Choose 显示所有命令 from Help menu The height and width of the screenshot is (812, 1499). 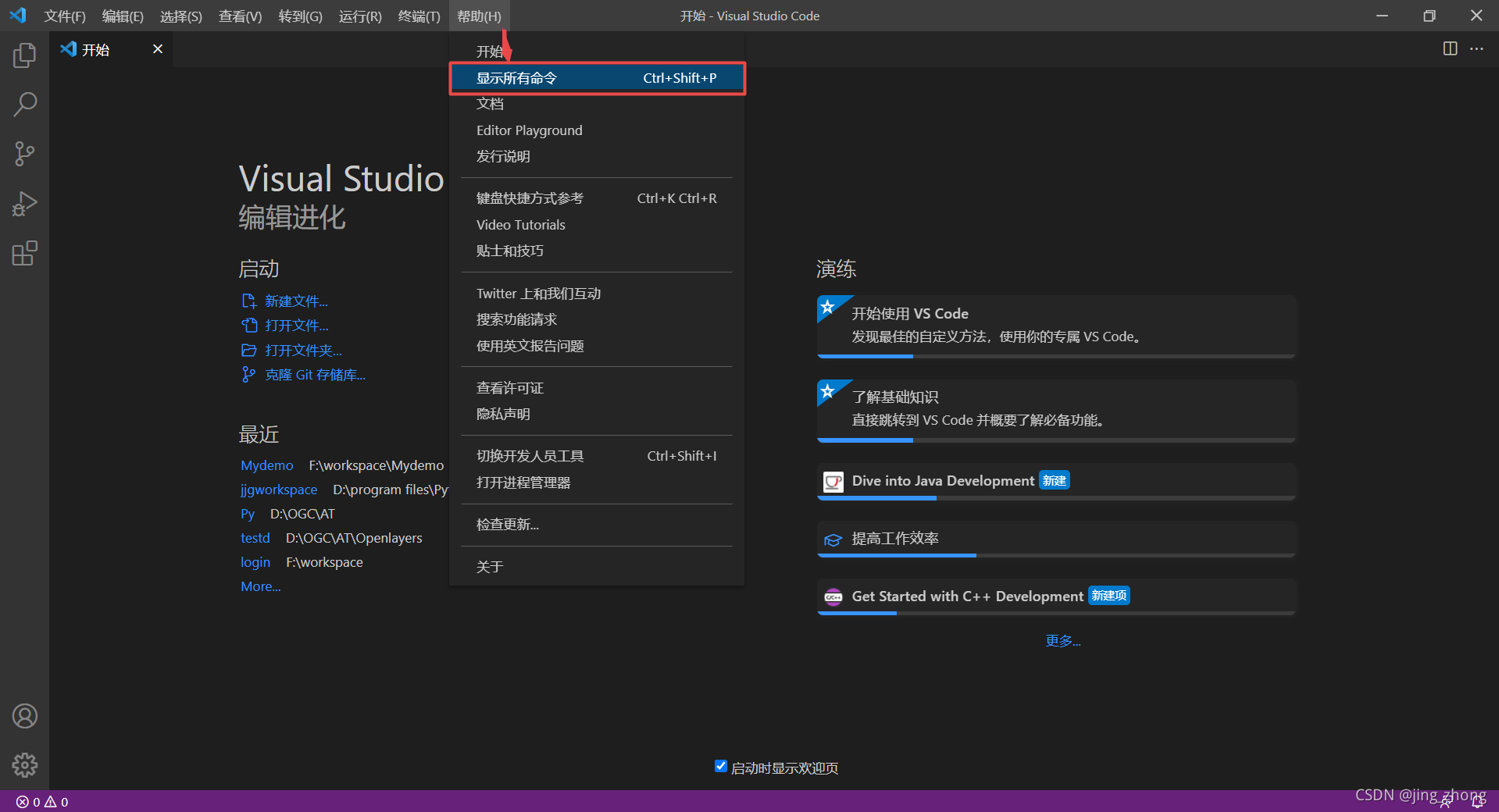coord(597,78)
